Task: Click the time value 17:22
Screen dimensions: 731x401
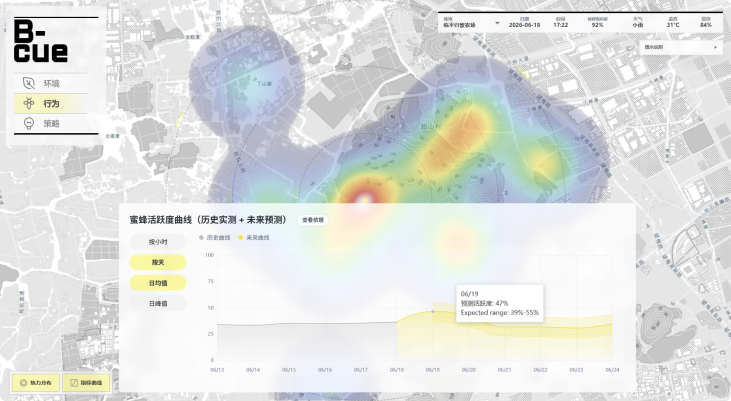Action: click(x=560, y=25)
